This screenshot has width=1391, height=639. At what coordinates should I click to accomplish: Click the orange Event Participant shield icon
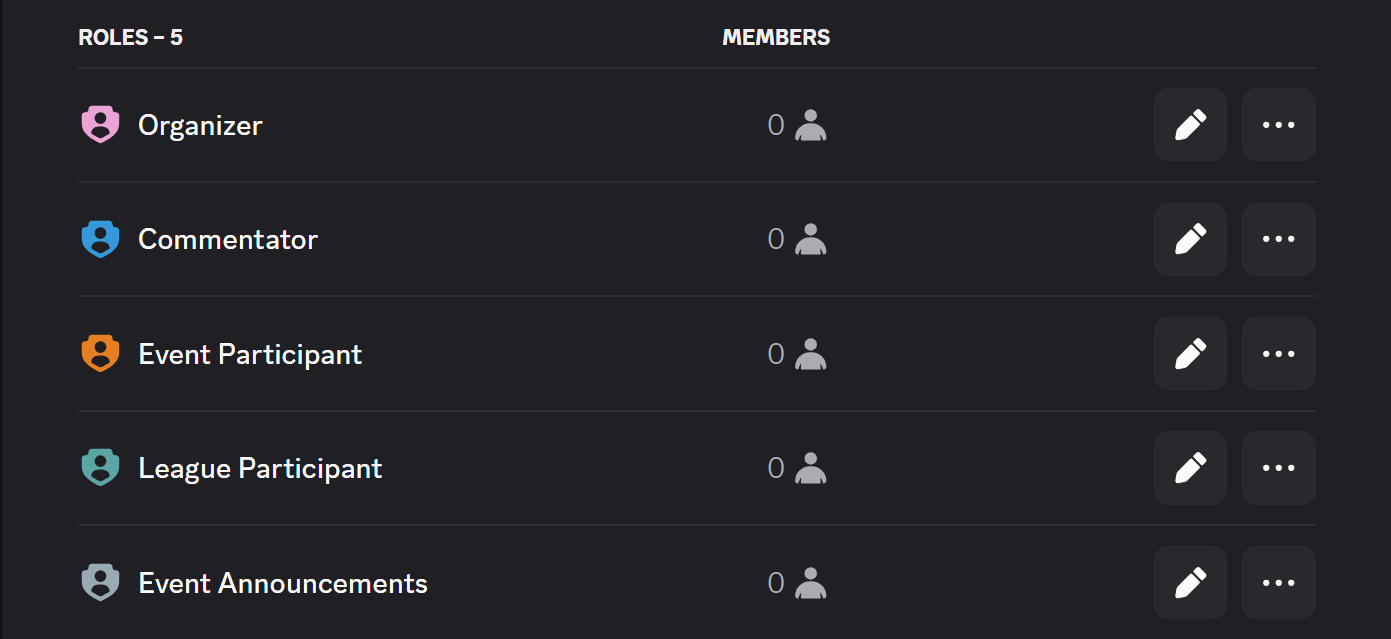tap(100, 354)
